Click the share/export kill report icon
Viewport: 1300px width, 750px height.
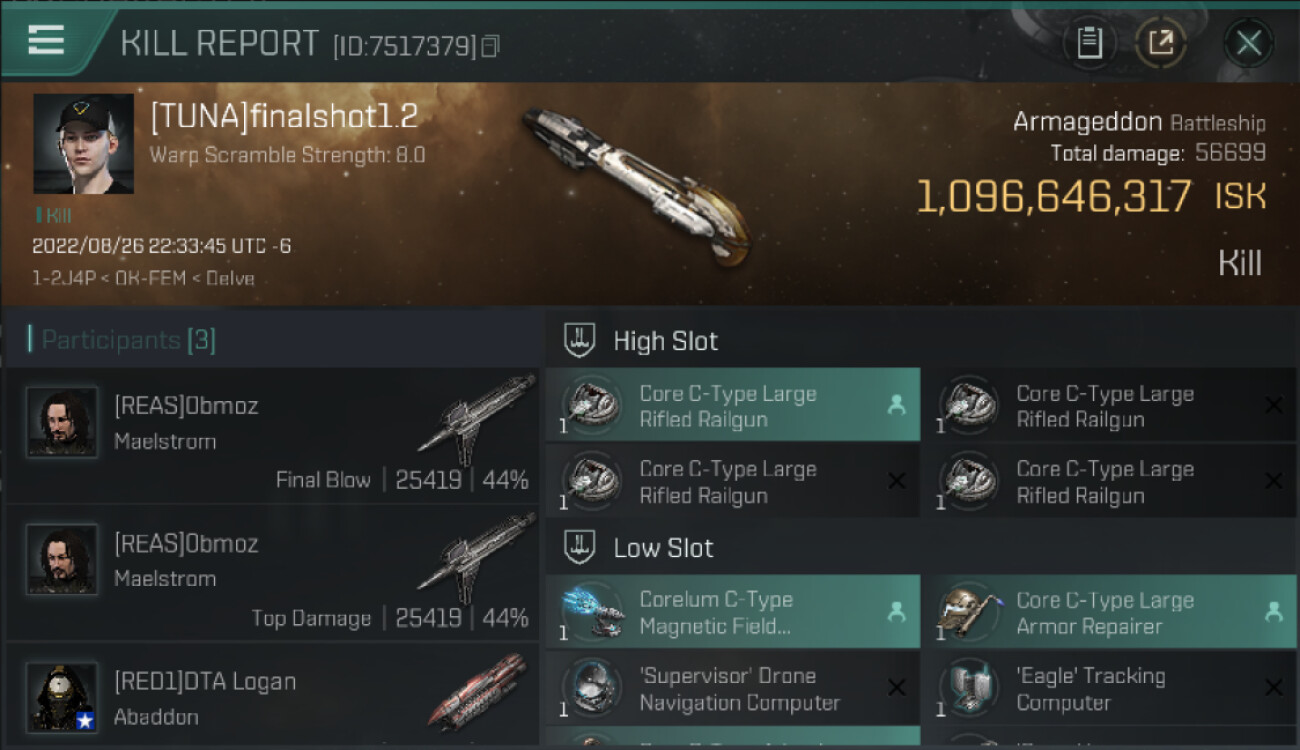pyautogui.click(x=1161, y=43)
